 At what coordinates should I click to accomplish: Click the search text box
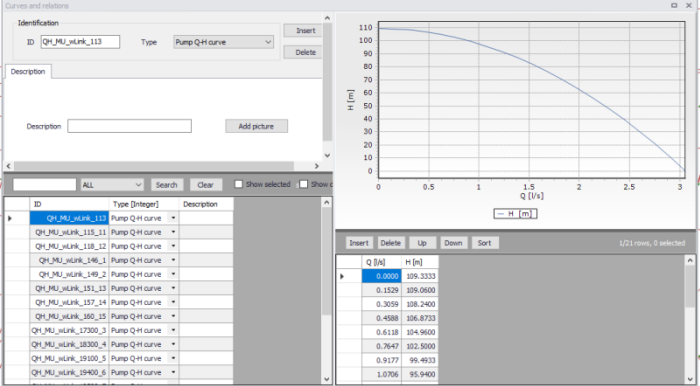click(x=45, y=184)
